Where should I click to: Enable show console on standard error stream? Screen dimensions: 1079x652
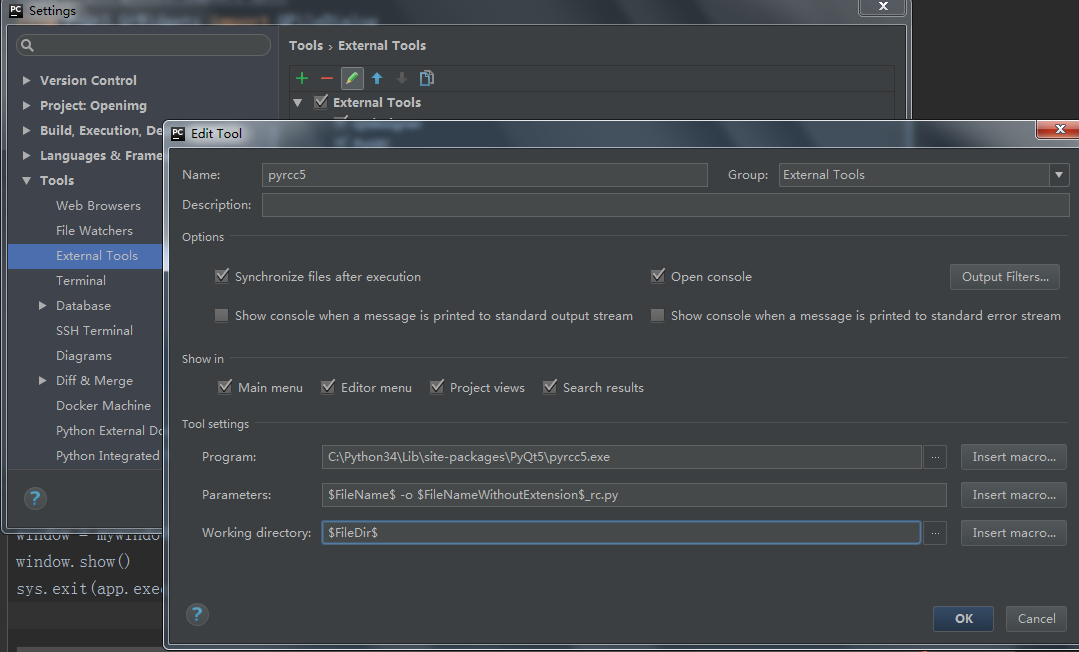(x=658, y=315)
